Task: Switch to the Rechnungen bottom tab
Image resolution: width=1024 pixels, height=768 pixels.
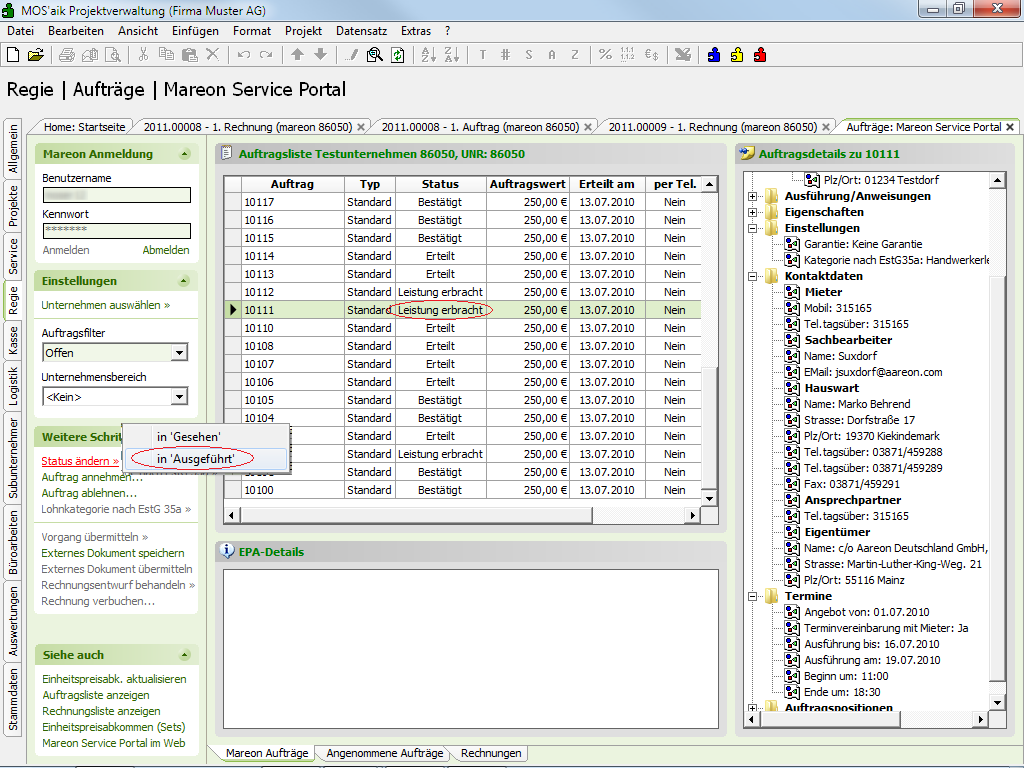Action: 491,753
